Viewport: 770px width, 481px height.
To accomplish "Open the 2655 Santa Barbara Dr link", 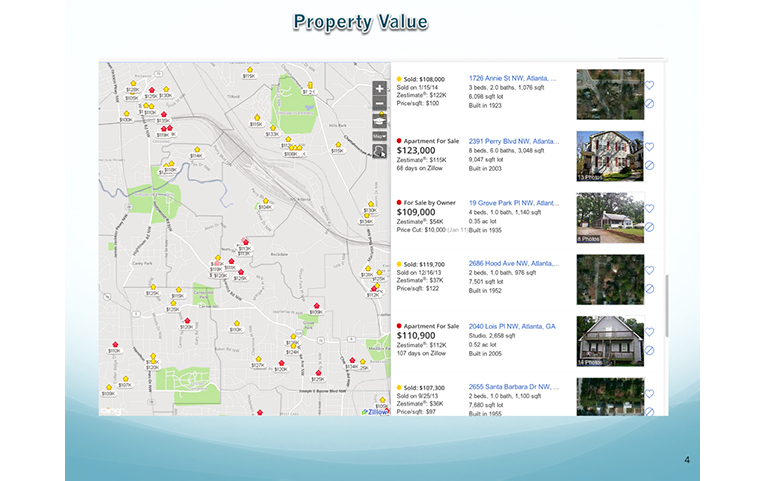I will coord(513,388).
